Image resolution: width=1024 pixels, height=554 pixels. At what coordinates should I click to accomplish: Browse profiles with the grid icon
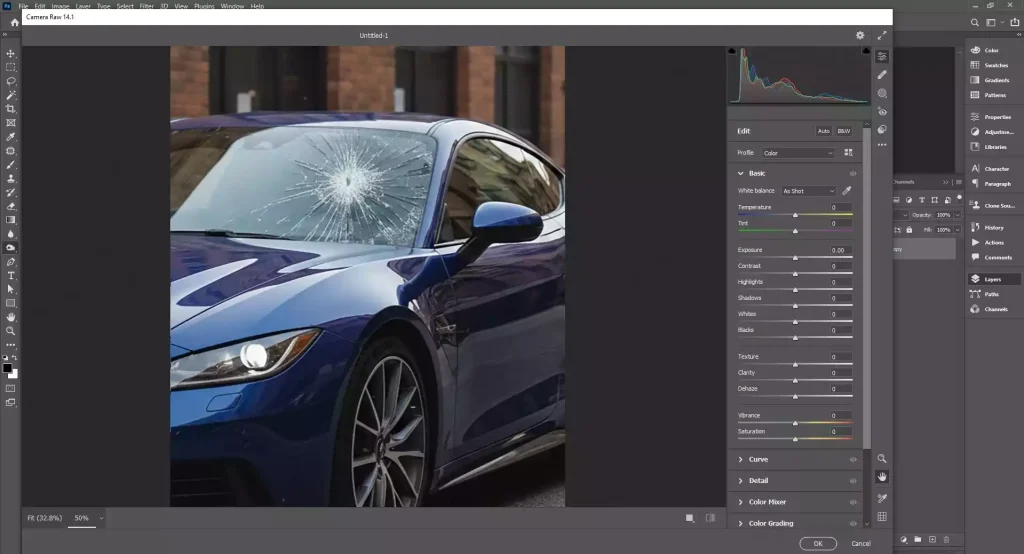(848, 153)
